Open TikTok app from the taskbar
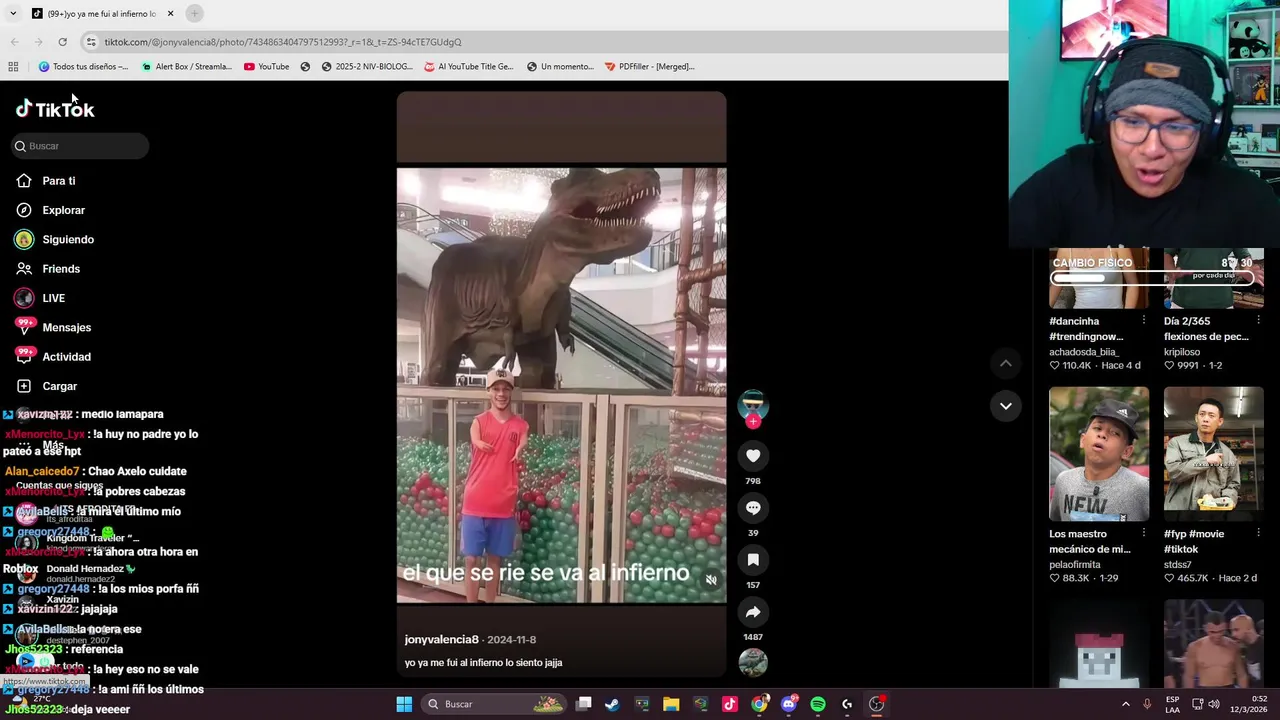 coord(730,704)
